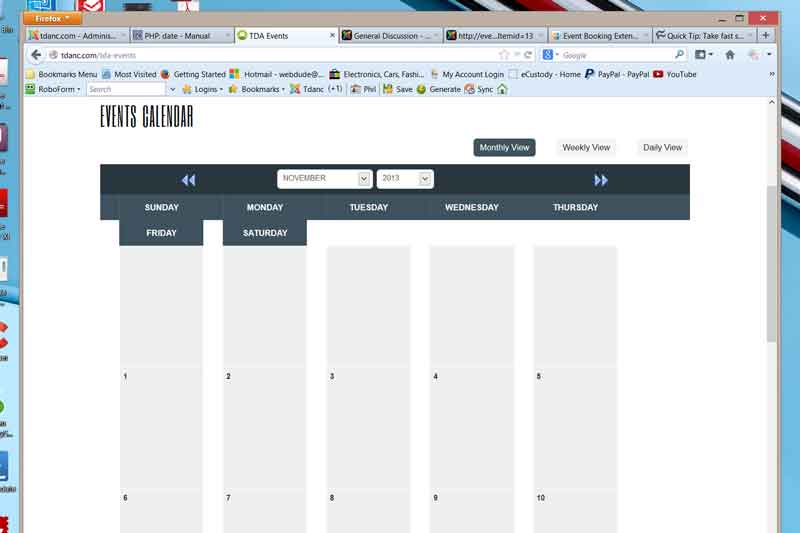Bookmark page with the star icon
Image resolution: width=800 pixels, height=533 pixels.
(x=504, y=55)
